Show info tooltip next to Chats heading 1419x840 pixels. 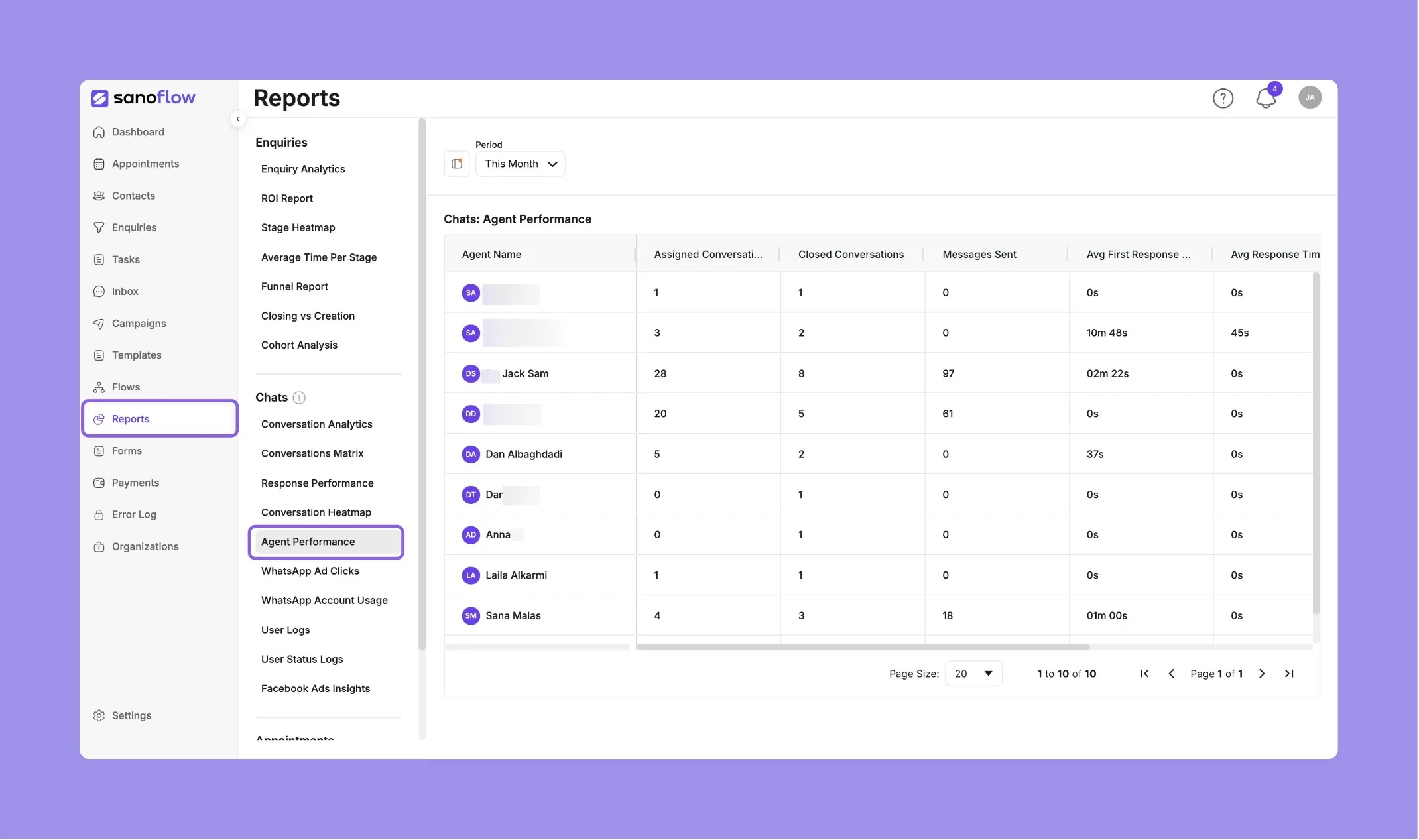[x=299, y=398]
